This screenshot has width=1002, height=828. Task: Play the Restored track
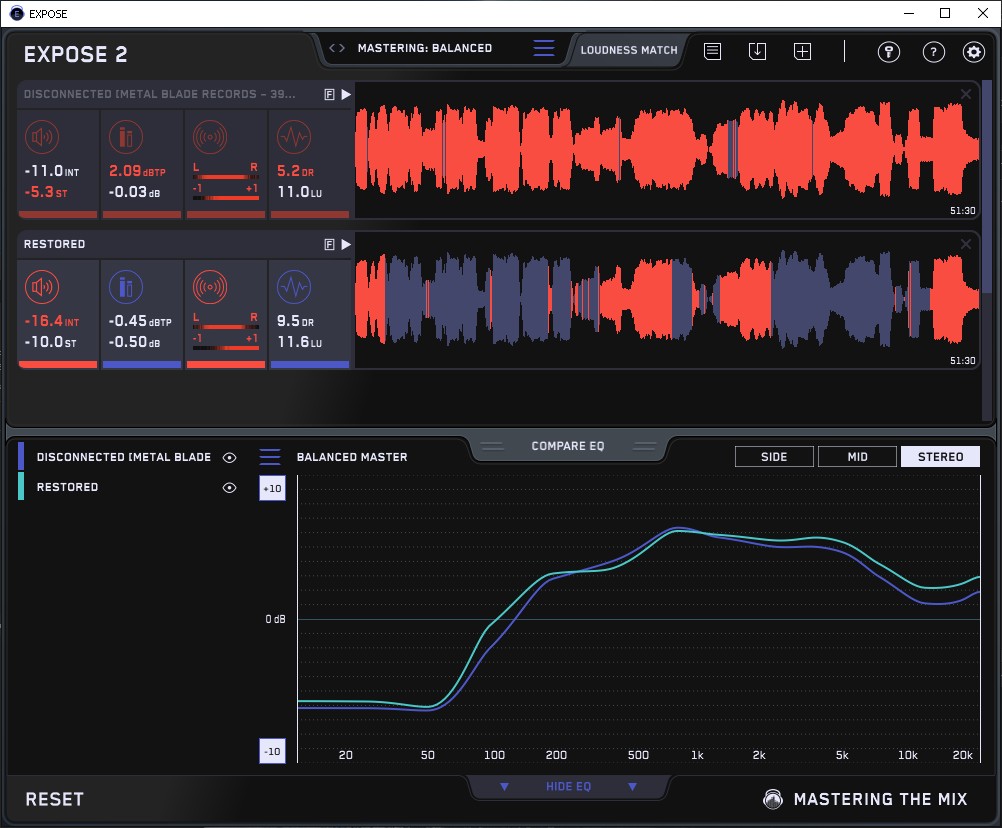pos(346,245)
